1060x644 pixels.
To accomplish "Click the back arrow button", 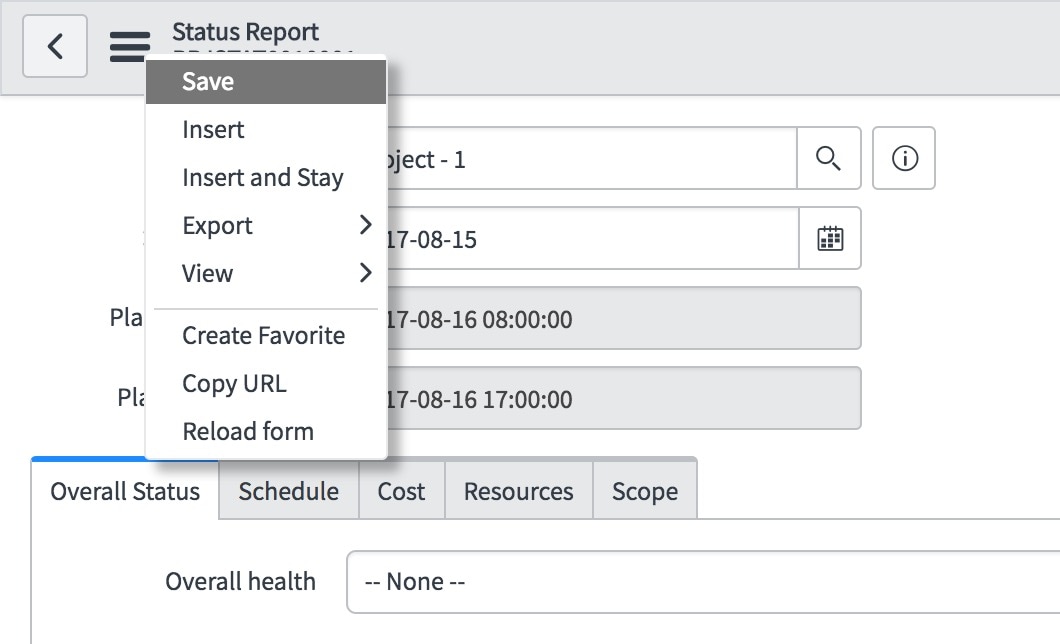I will tap(55, 46).
